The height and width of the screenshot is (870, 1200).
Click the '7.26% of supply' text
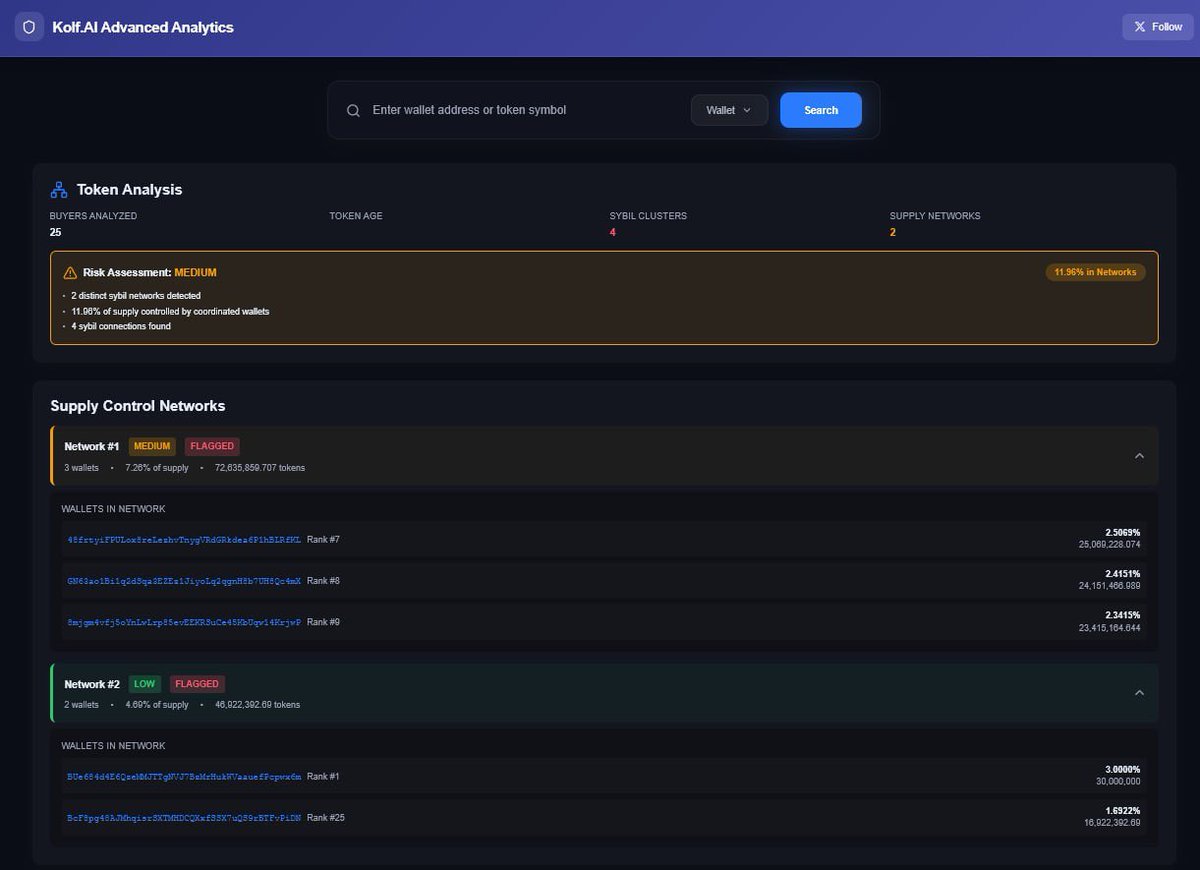(157, 468)
